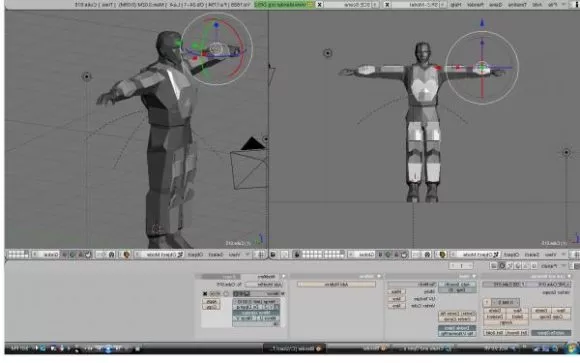Click the Add Multires button

(337, 284)
